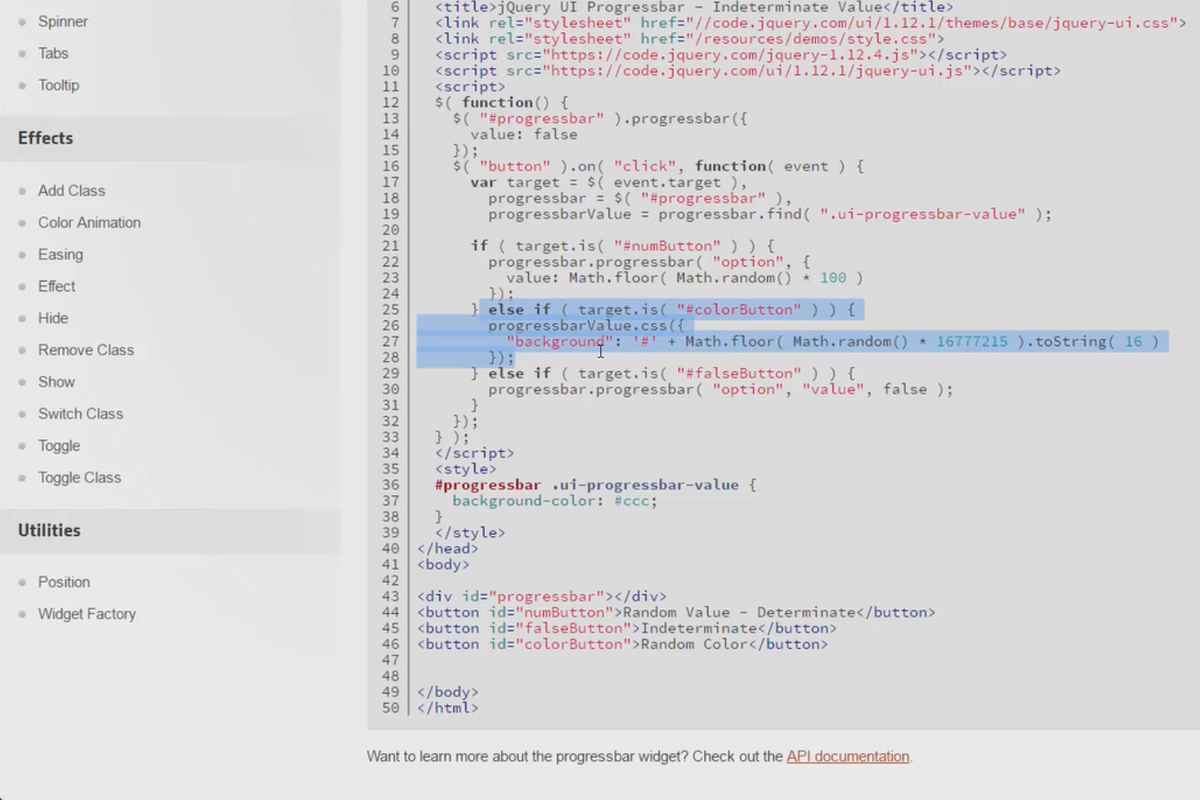Viewport: 1200px width, 800px height.
Task: Click the jquery-1.12.4.js script URL
Action: click(733, 55)
